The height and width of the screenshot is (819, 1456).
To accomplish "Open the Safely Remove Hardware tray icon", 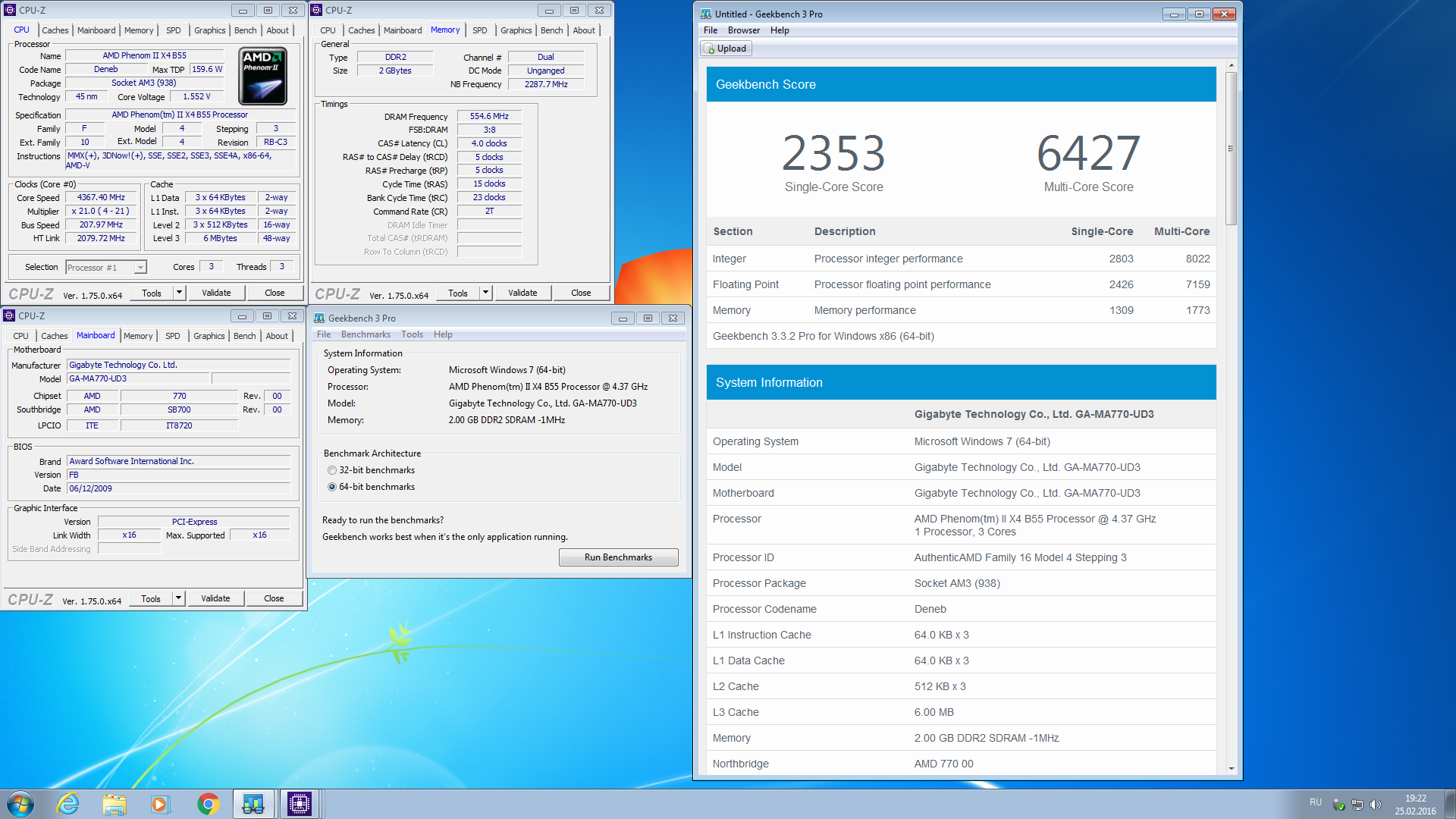I will 1339,805.
